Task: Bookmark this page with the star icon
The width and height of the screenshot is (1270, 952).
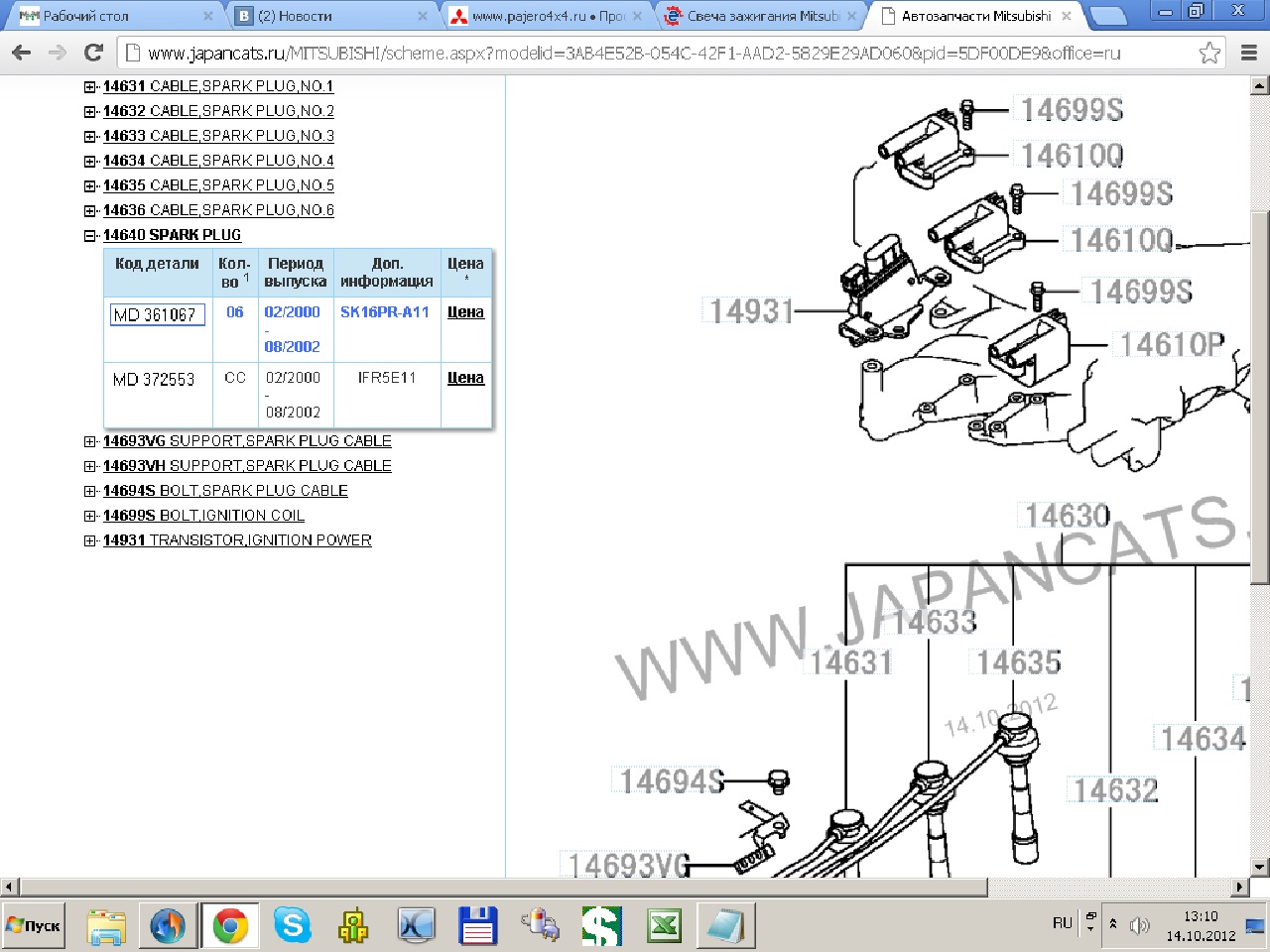Action: pyautogui.click(x=1209, y=53)
